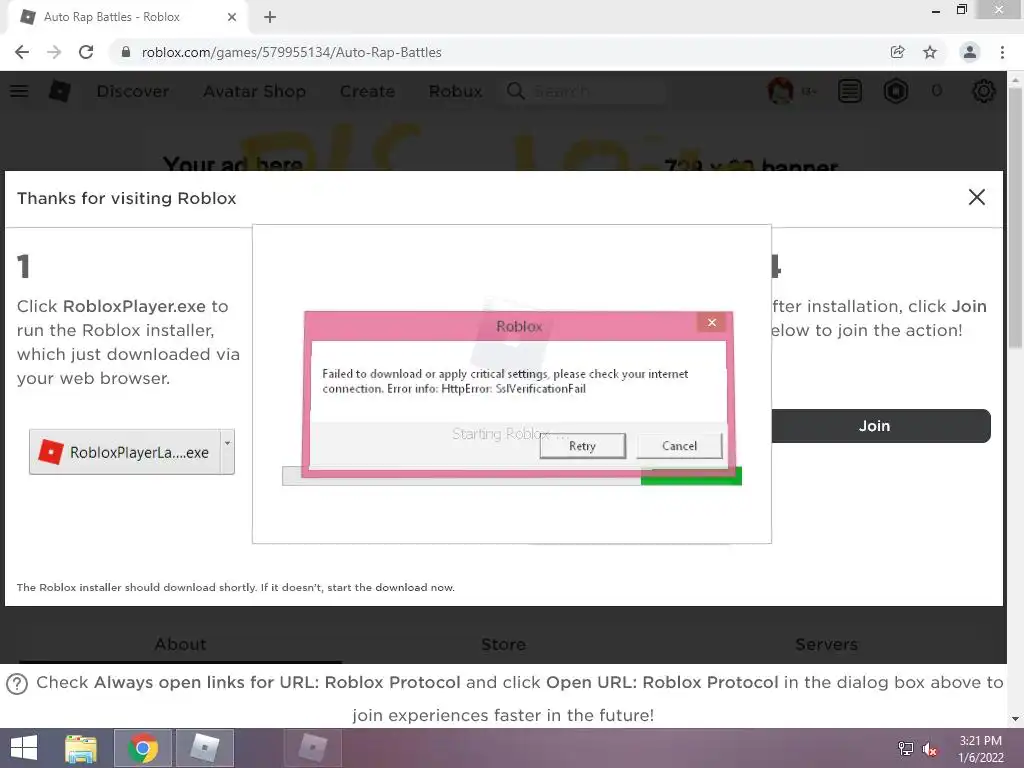Click the muted volume tray icon
1024x768 pixels.
tap(930, 749)
